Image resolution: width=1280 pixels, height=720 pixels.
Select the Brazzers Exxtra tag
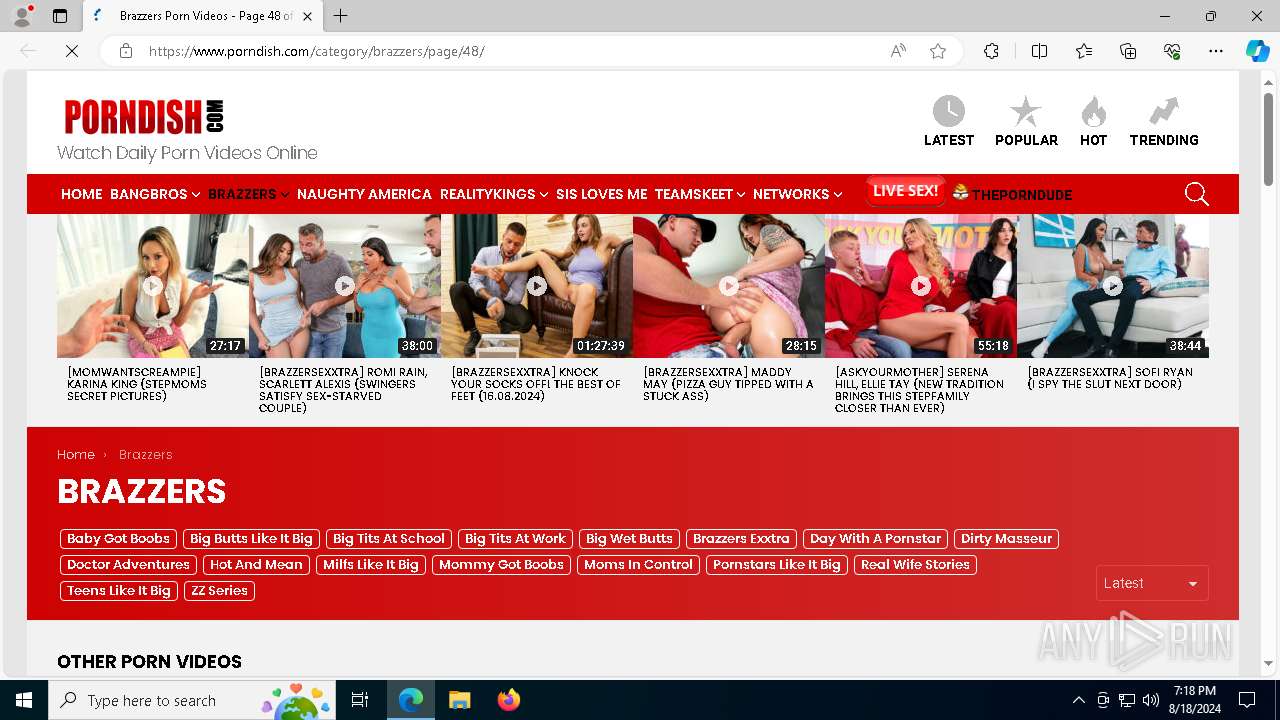[741, 539]
